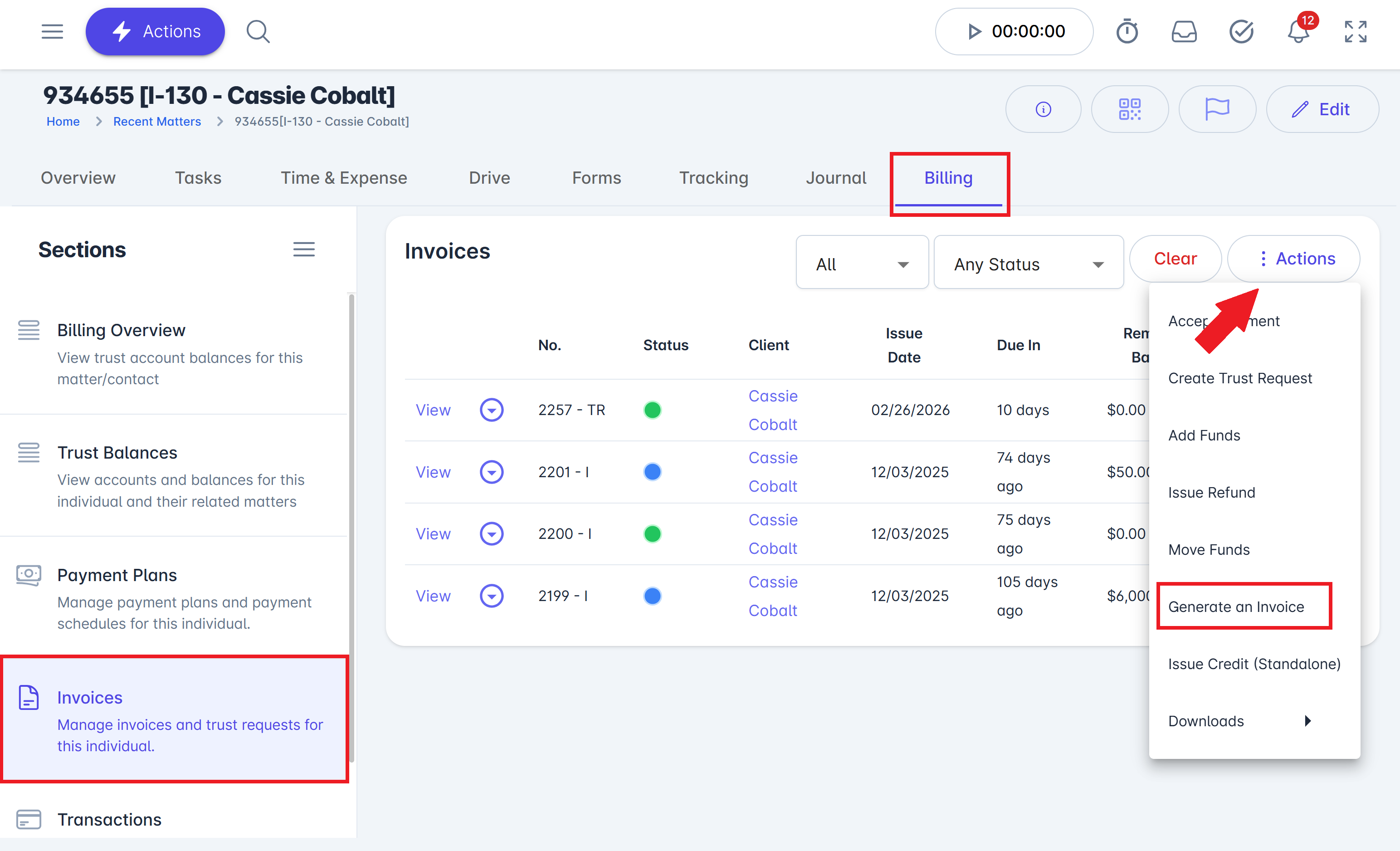
Task: View invoice 2199 - I
Action: point(433,596)
